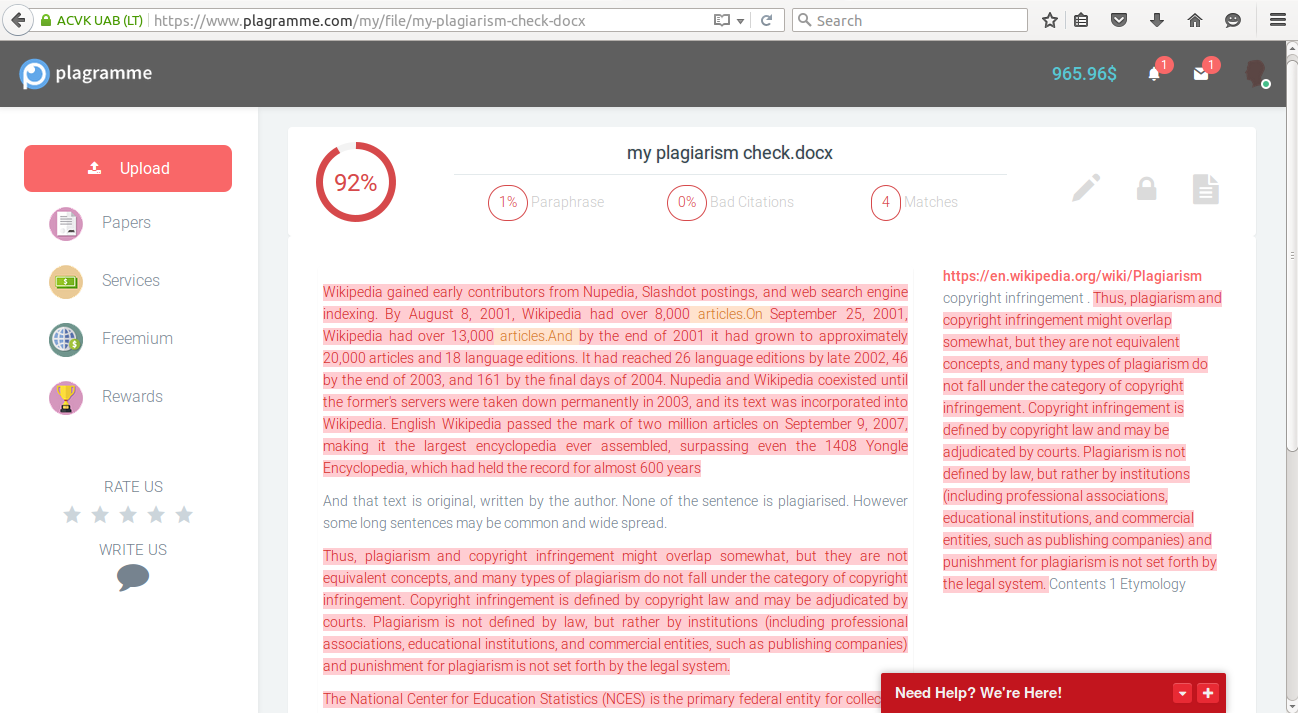Give a one-star rating under RATE US

click(x=71, y=514)
